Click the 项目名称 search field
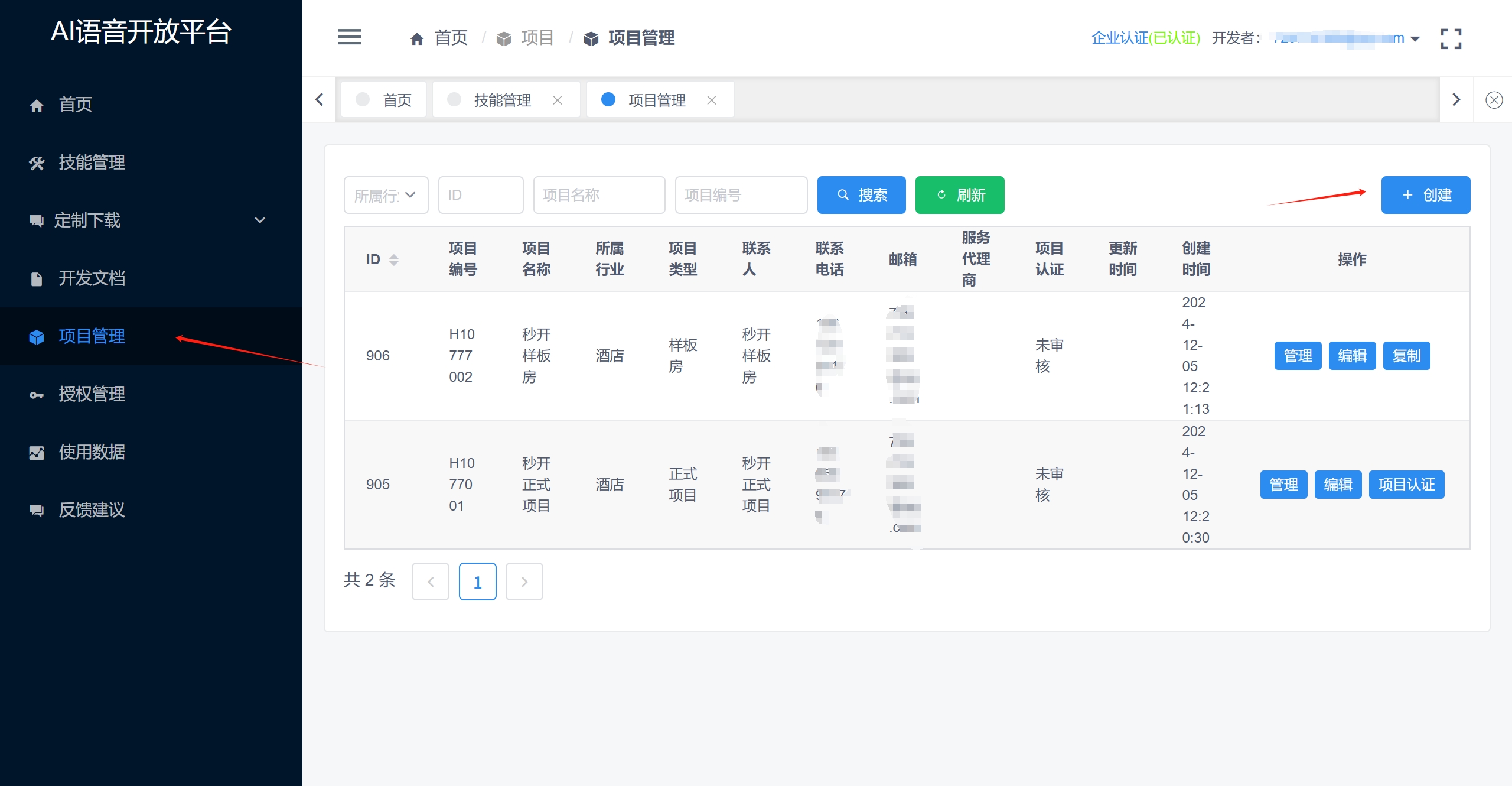Viewport: 1512px width, 786px height. [x=599, y=195]
